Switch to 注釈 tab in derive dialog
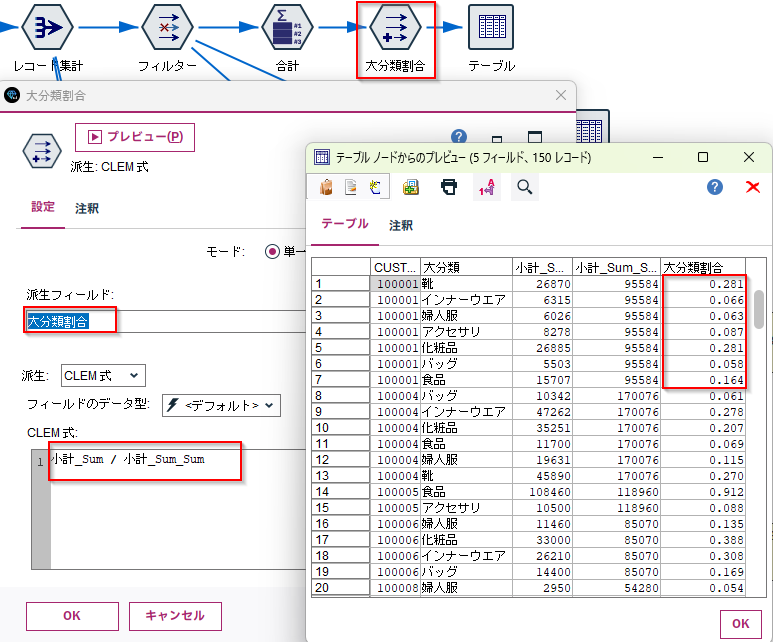The image size is (773, 642). [x=87, y=208]
